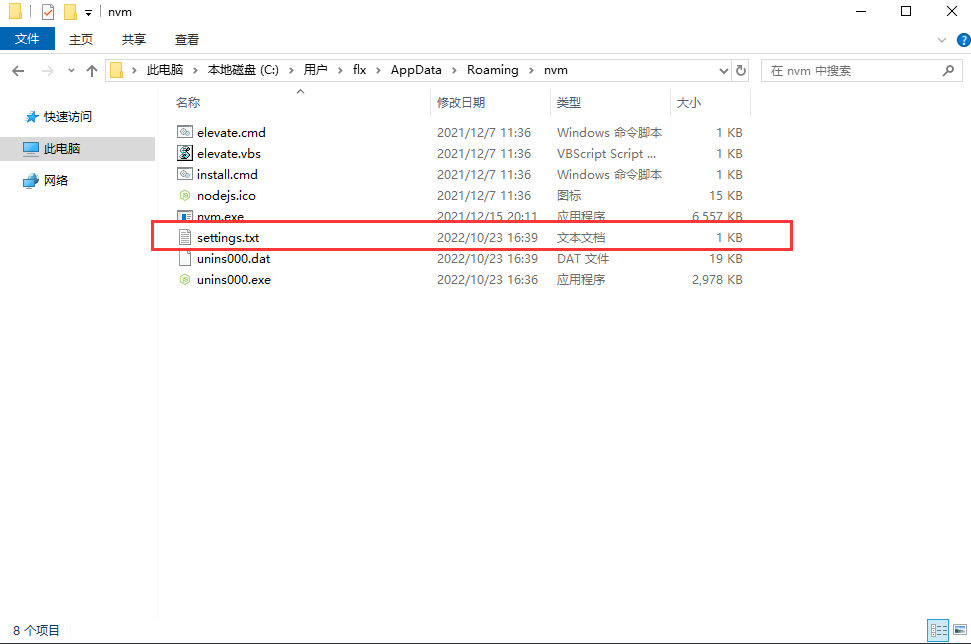Open the 共享 ribbon tab

click(x=134, y=40)
